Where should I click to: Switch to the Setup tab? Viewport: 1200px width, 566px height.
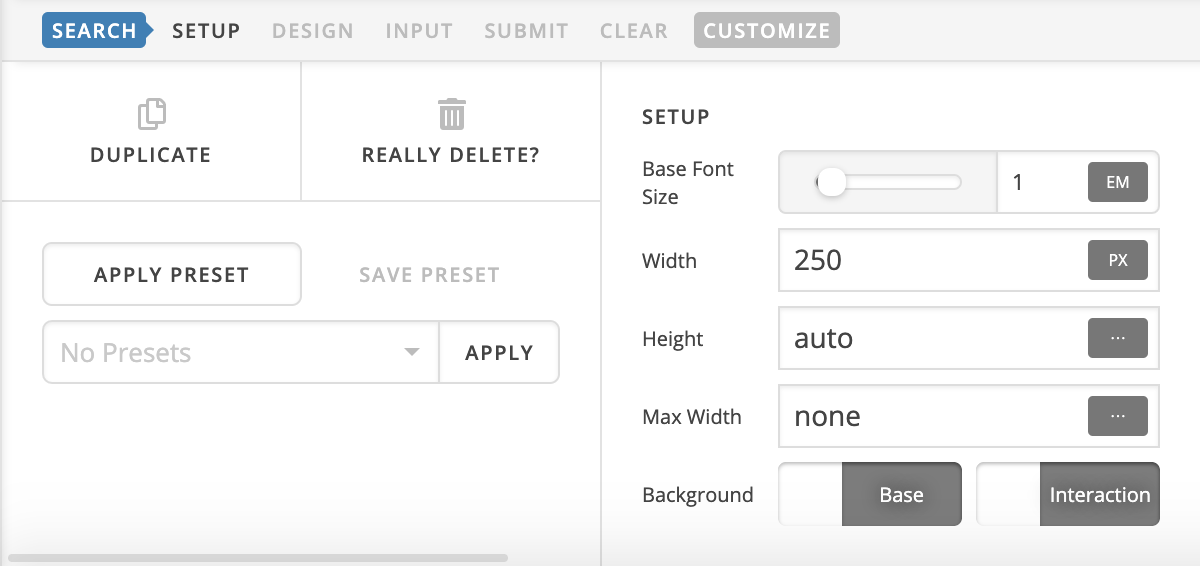click(x=206, y=31)
